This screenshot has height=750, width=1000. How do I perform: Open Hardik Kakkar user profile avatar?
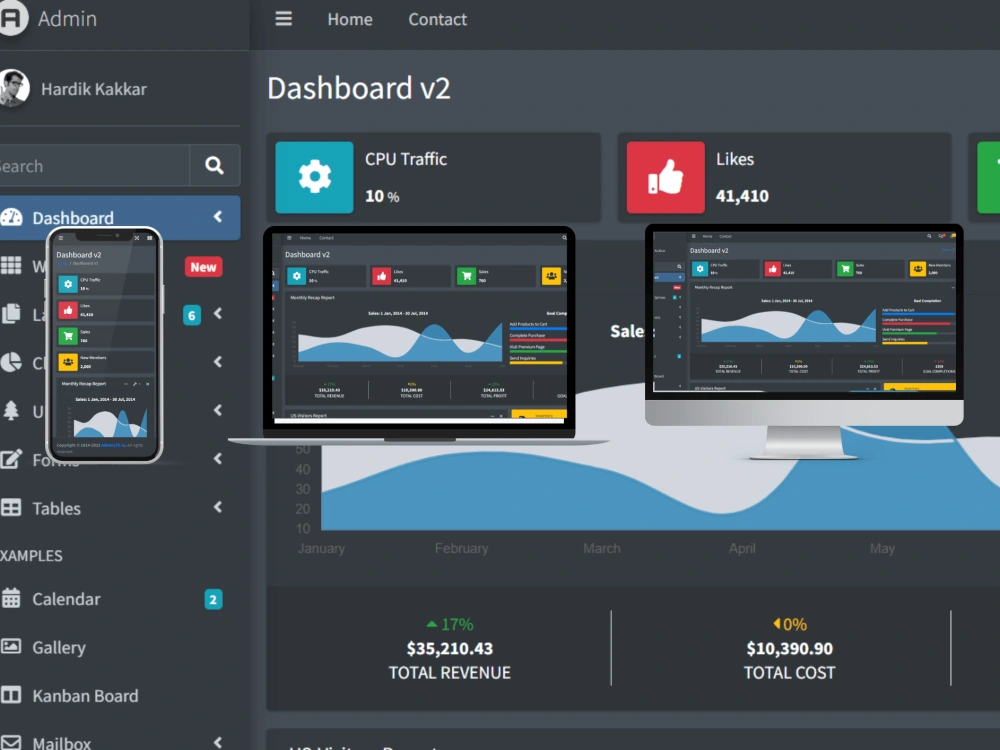14,88
